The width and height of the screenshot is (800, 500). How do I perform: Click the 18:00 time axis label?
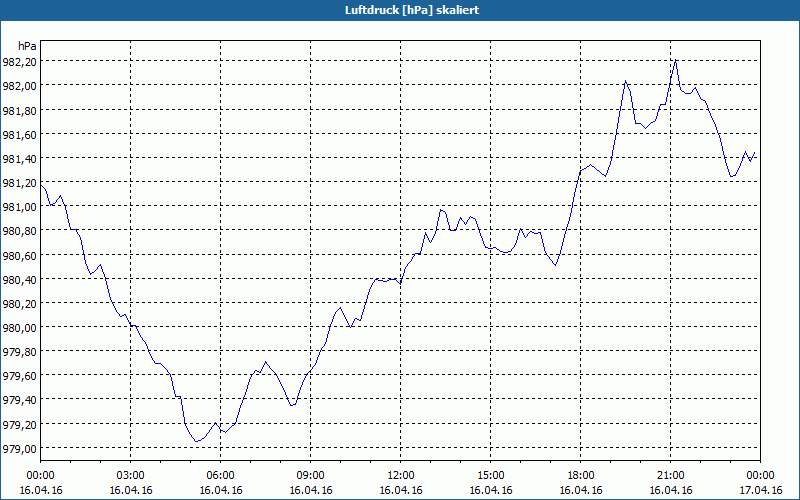pyautogui.click(x=581, y=476)
